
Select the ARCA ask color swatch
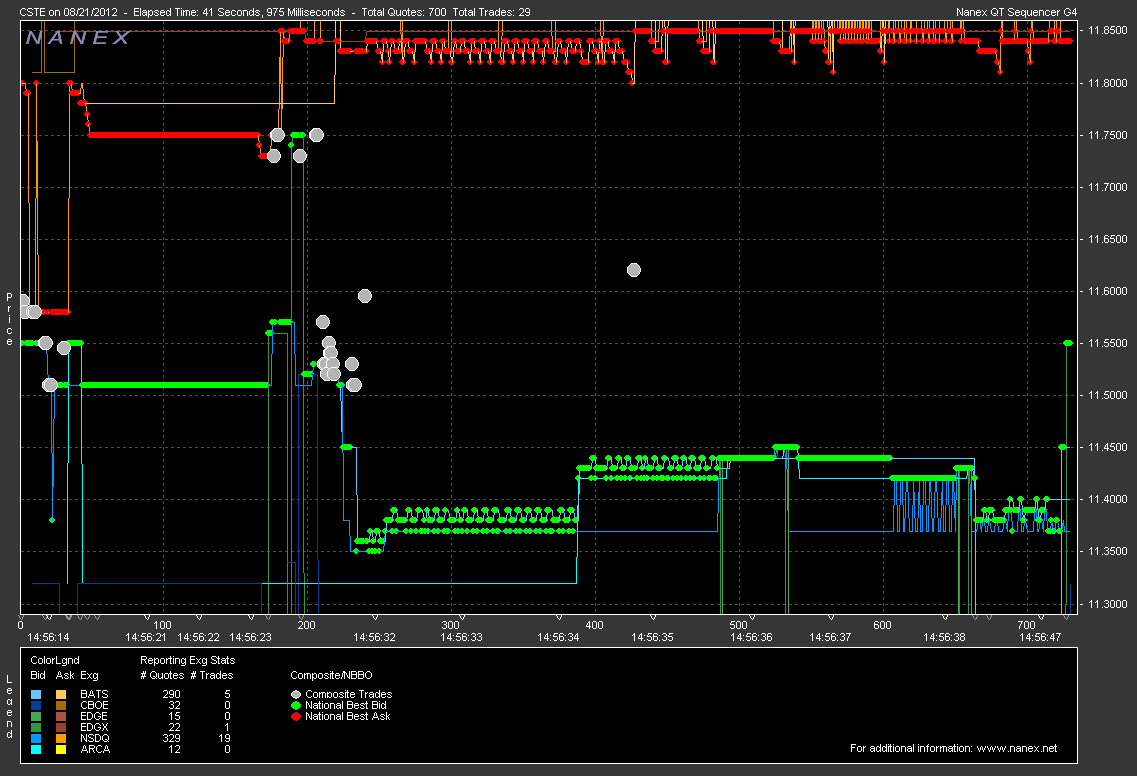(x=61, y=749)
